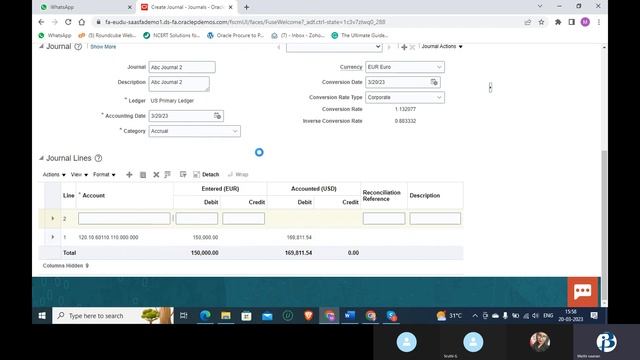
Task: Detach the Journal Lines table
Action: [x=206, y=175]
